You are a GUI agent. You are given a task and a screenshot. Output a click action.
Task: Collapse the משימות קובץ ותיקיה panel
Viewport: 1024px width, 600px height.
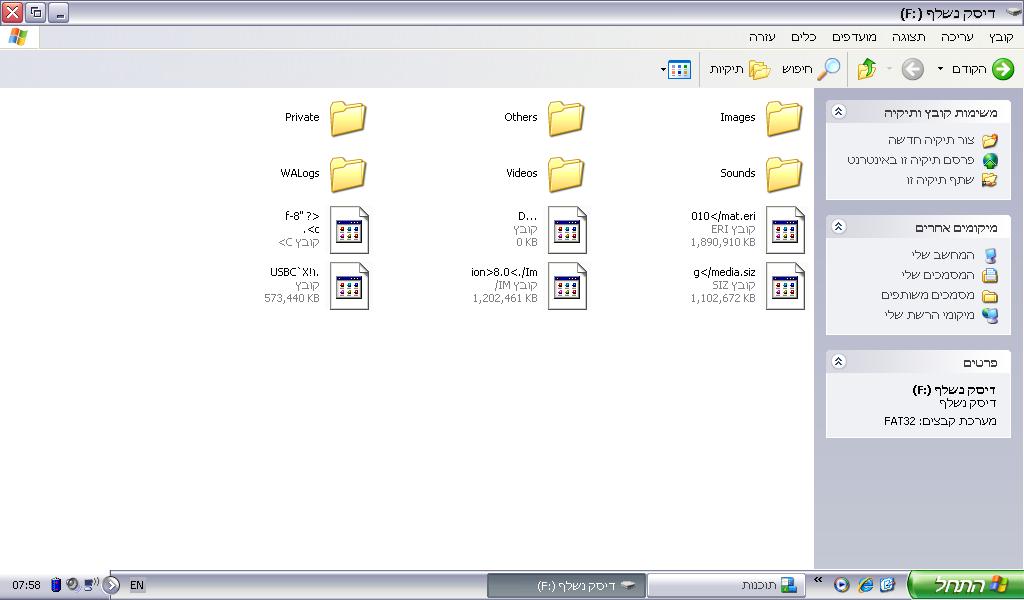point(839,113)
